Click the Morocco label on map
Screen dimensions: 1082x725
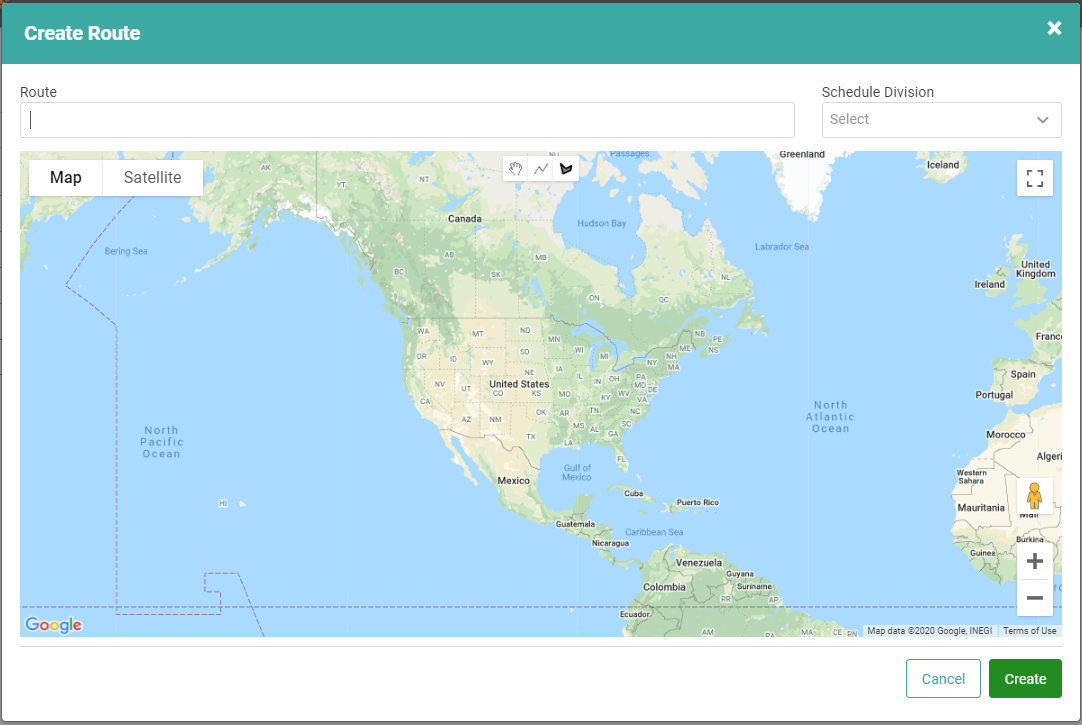1005,435
